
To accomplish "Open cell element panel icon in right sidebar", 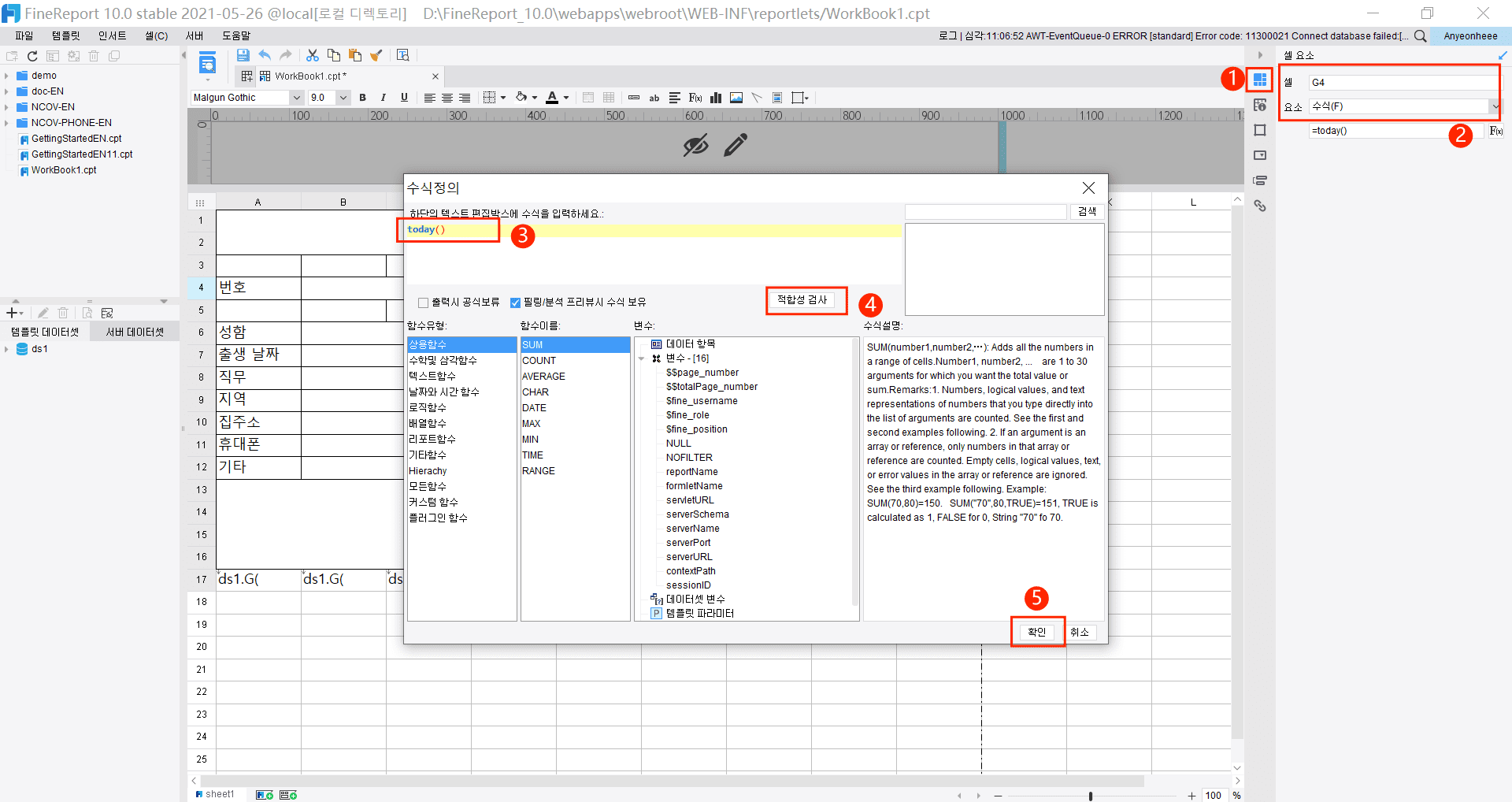I will 1260,80.
